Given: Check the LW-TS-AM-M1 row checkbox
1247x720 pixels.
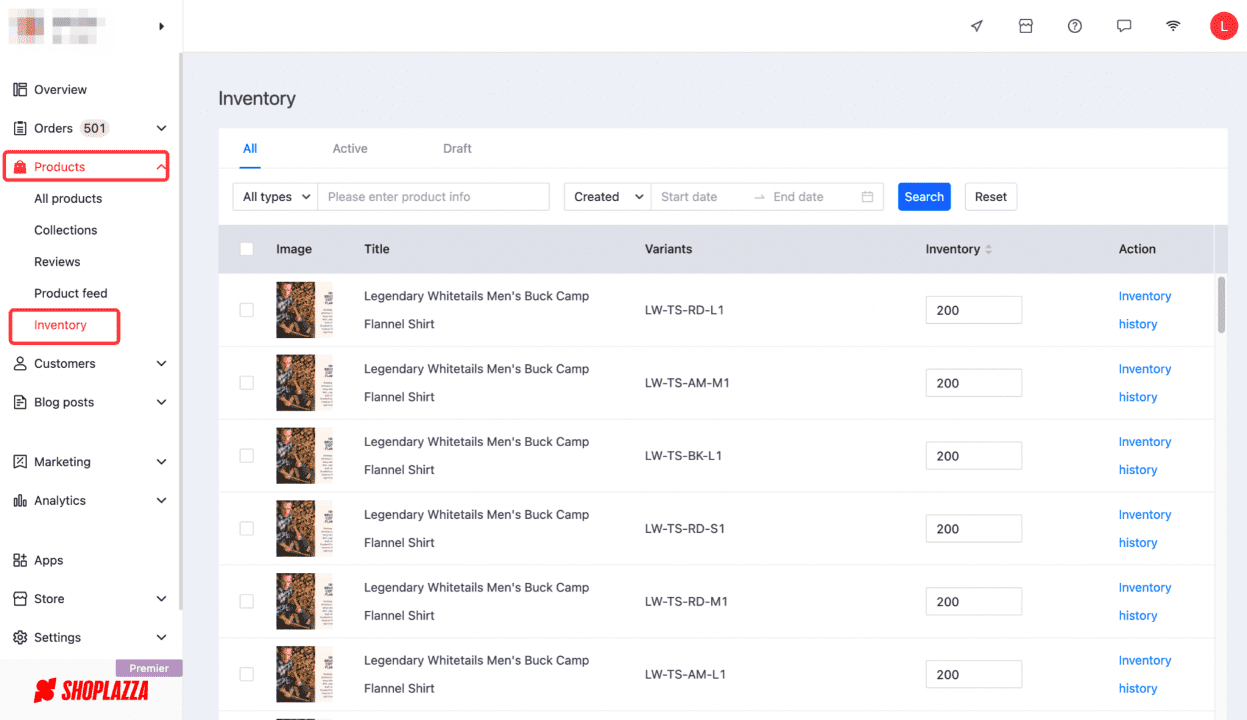Looking at the screenshot, I should click(x=247, y=383).
